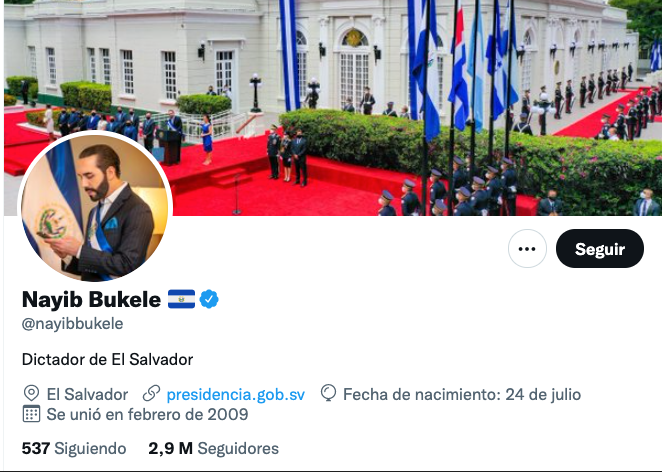Viewport: 662px width, 472px height.
Task: Click the @nayibbukele handle text
Action: tap(72, 324)
